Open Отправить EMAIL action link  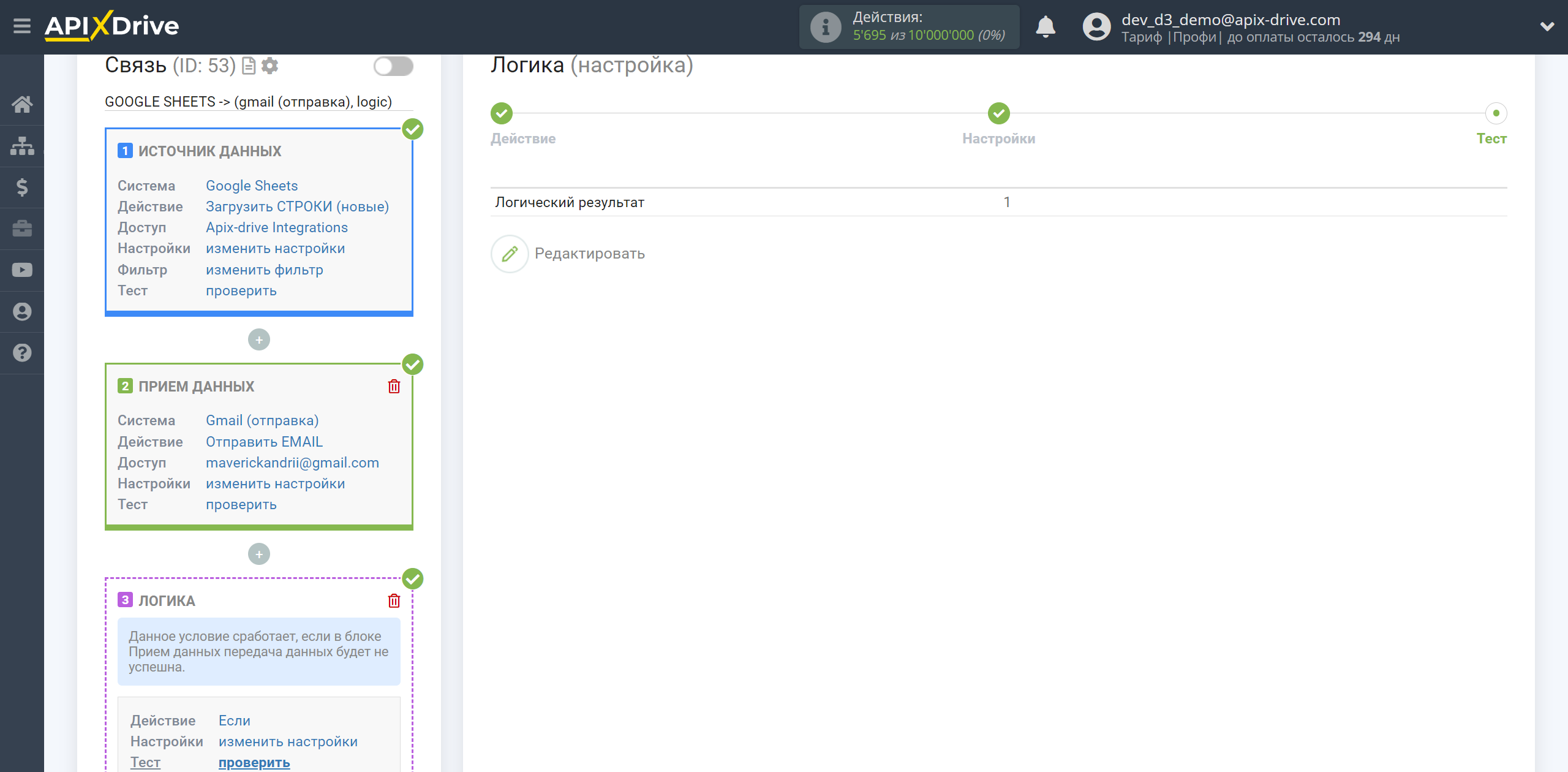[264, 442]
